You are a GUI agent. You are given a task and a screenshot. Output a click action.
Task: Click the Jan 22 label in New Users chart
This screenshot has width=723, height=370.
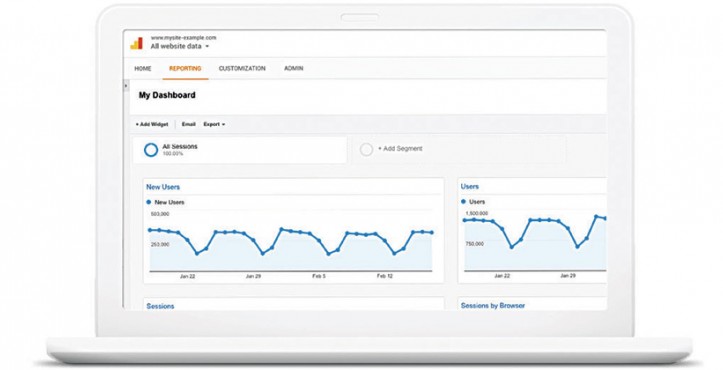pos(187,276)
